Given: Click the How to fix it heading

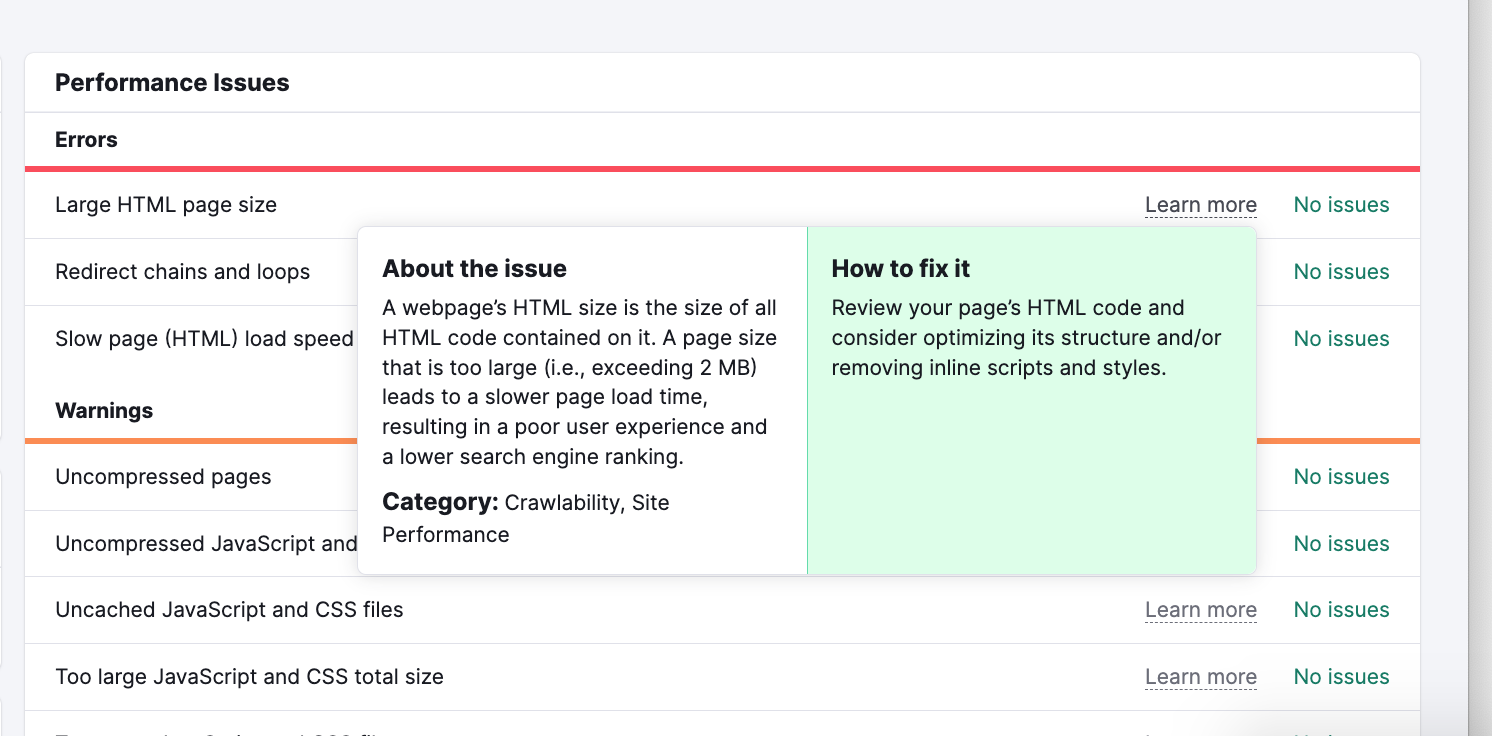Looking at the screenshot, I should 901,269.
